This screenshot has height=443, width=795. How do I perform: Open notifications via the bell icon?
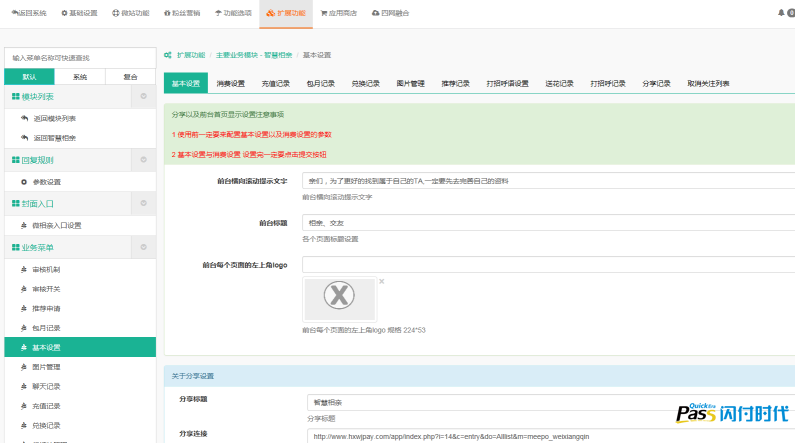pos(781,13)
